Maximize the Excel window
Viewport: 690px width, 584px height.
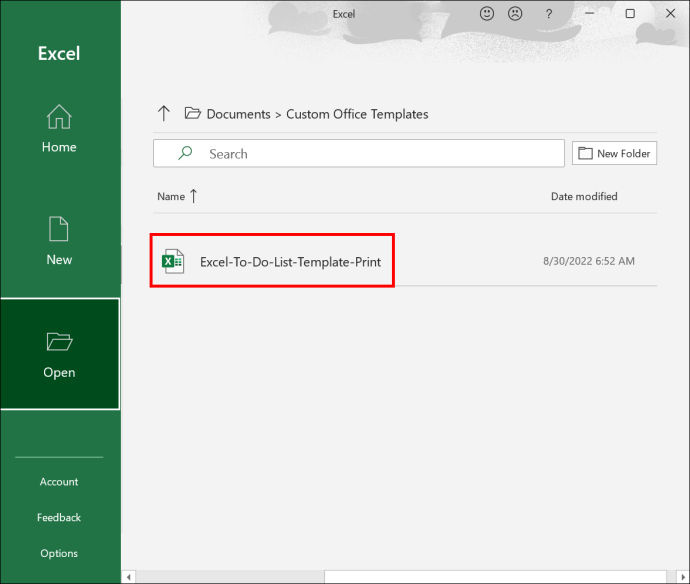pyautogui.click(x=630, y=14)
